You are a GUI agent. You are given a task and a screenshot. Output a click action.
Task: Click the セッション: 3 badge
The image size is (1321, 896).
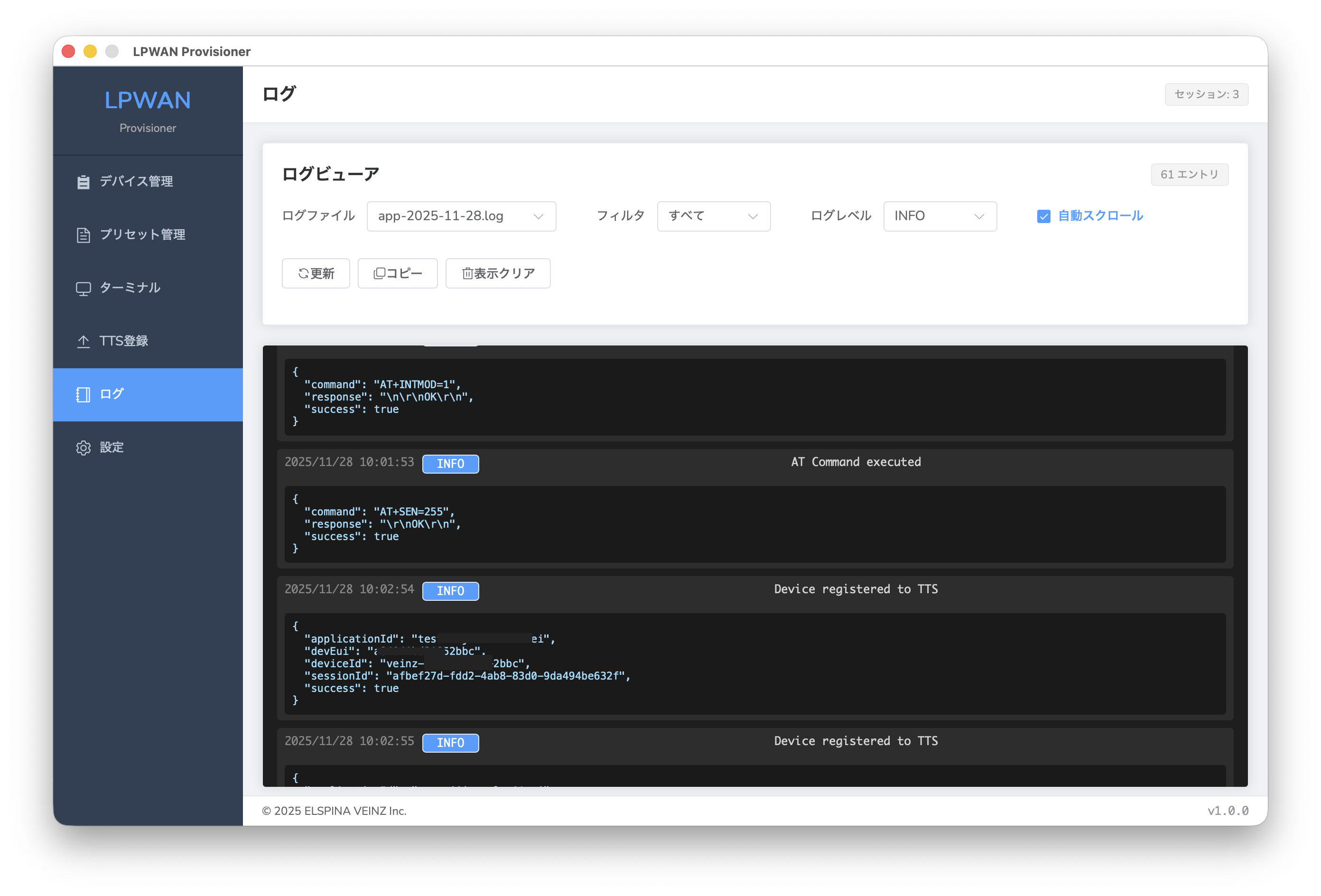click(1206, 94)
